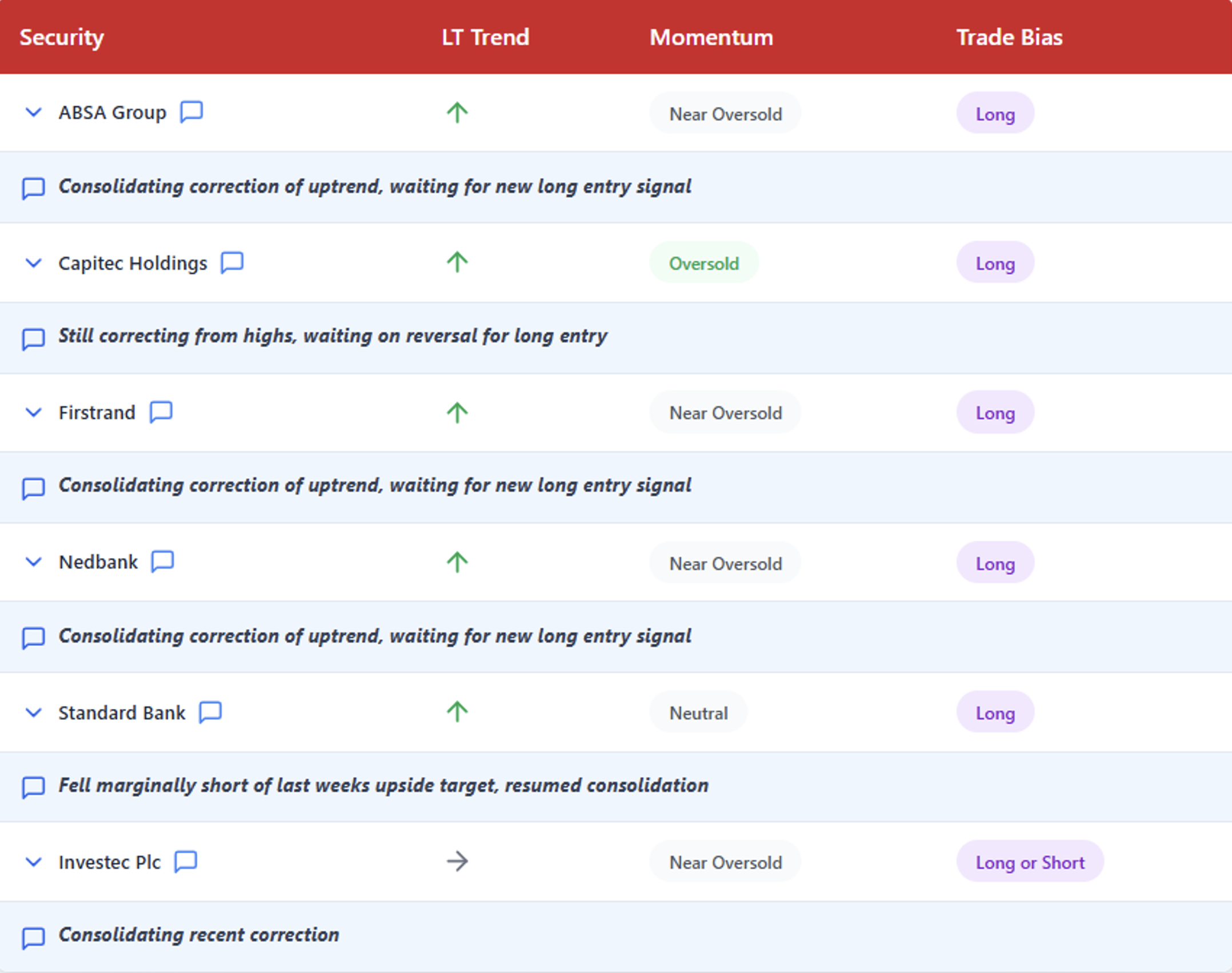Click Long badge in Firstrand row

click(995, 413)
